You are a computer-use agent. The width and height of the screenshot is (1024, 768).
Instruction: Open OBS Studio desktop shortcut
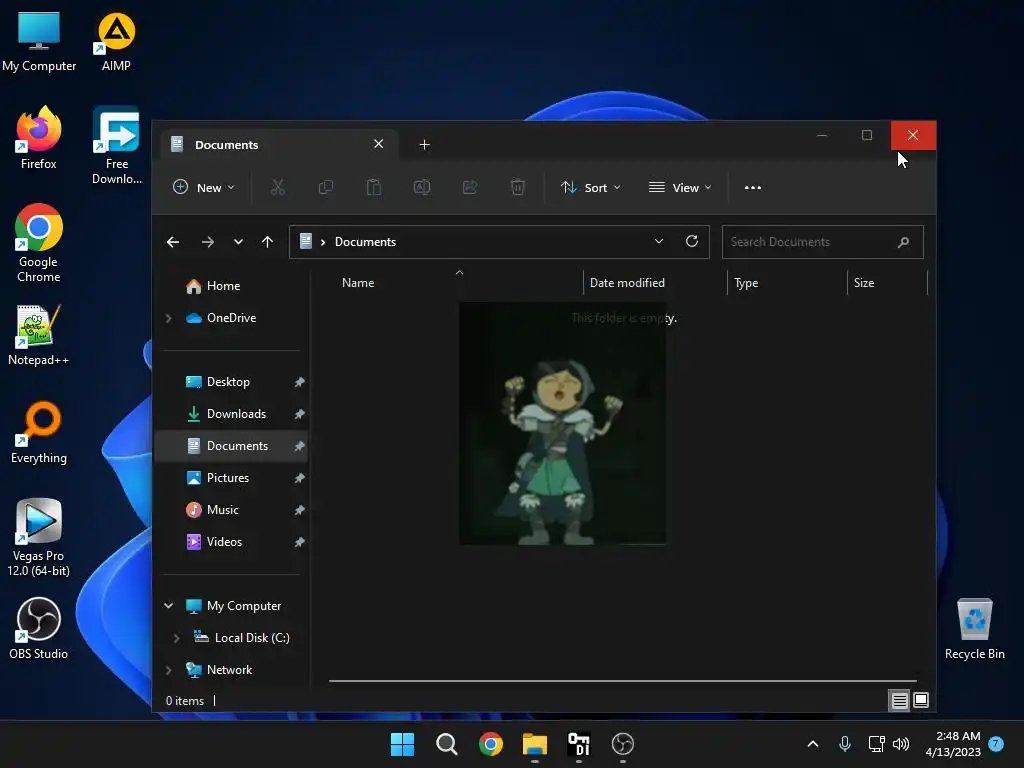[x=39, y=629]
